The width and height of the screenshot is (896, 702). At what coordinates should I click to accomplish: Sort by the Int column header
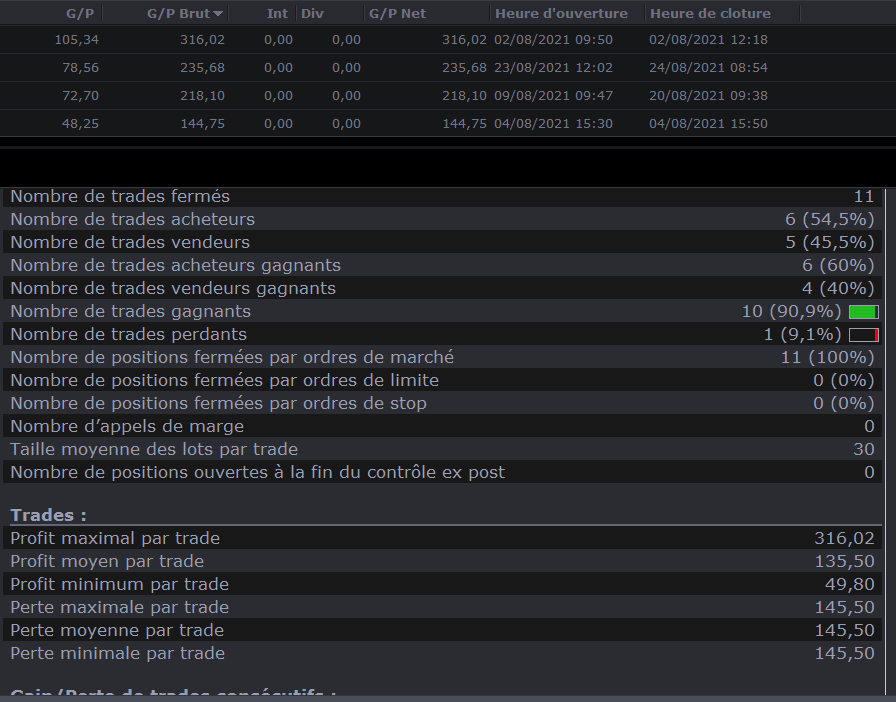click(277, 13)
